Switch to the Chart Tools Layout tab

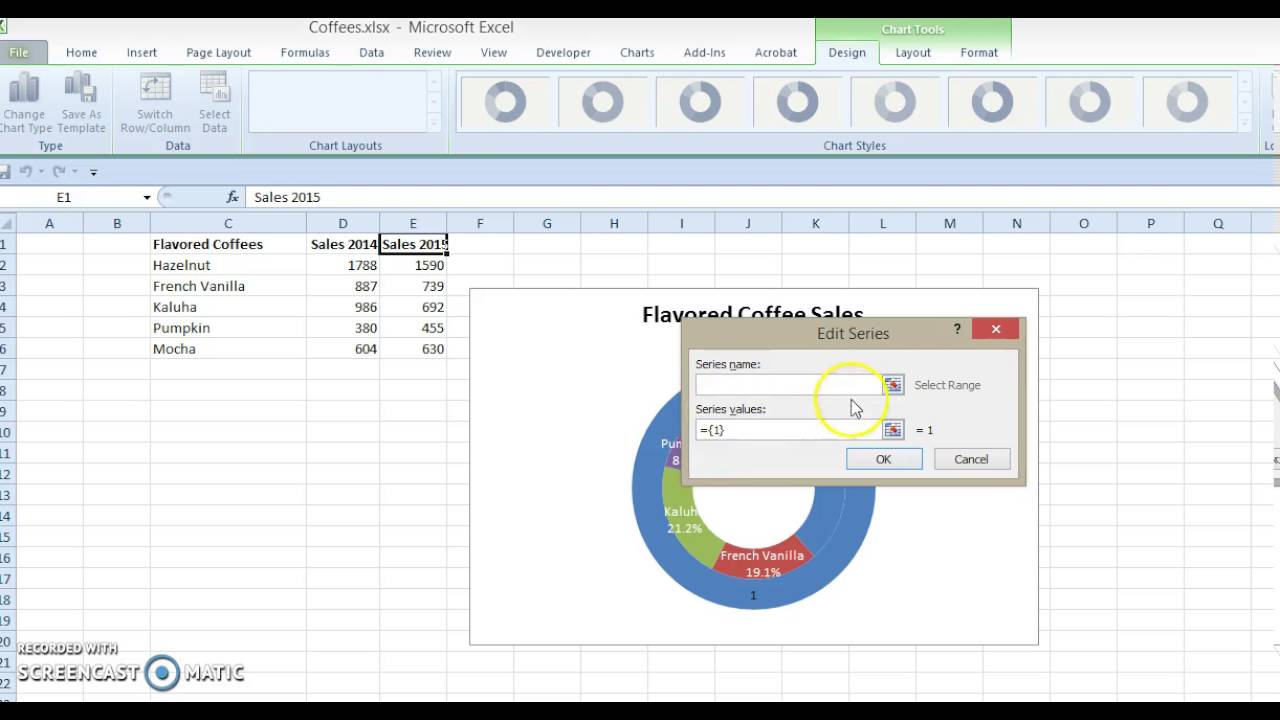[x=913, y=52]
